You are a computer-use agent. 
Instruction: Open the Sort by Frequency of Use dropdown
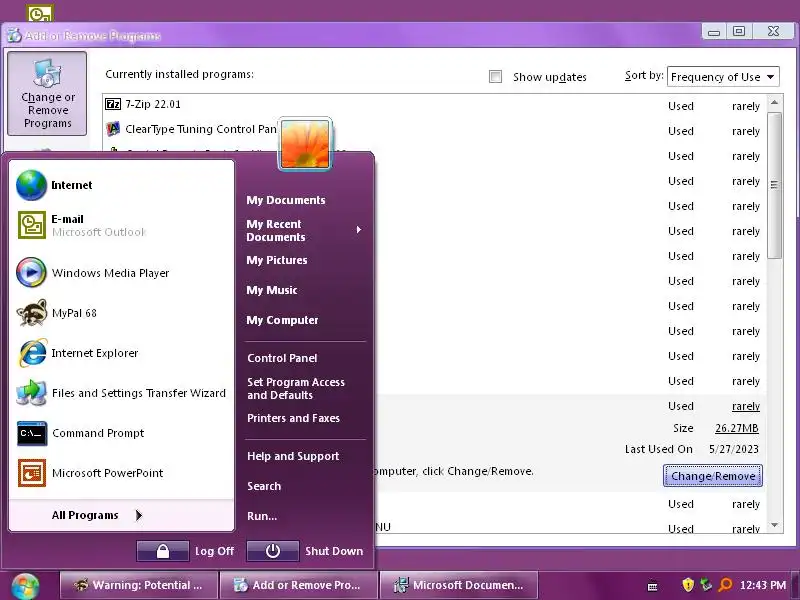click(x=723, y=77)
